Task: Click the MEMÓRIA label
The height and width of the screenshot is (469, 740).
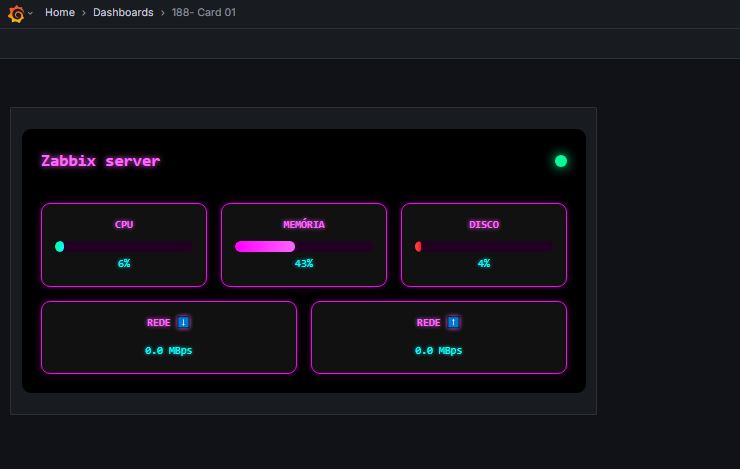Action: click(x=304, y=225)
